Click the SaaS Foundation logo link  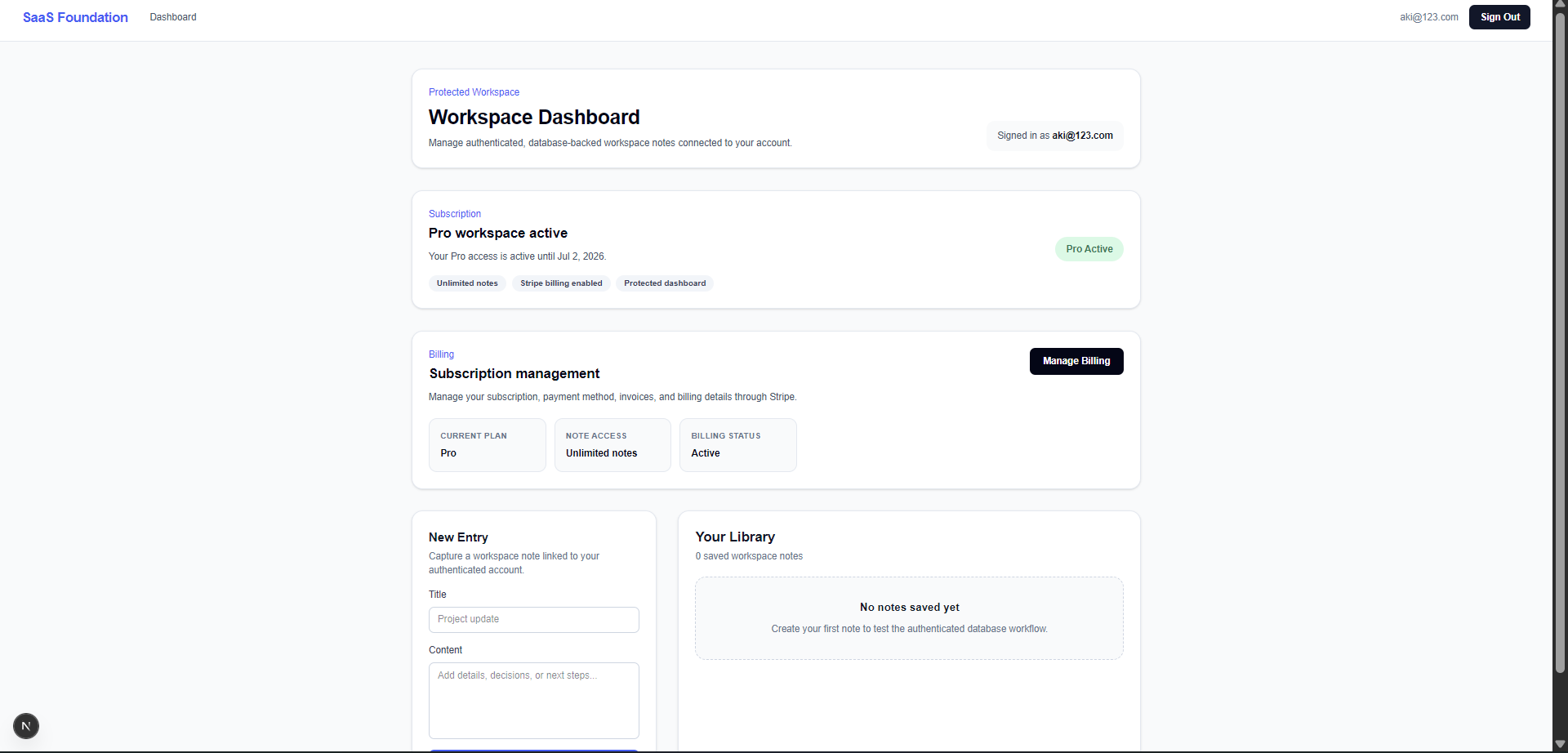point(75,17)
